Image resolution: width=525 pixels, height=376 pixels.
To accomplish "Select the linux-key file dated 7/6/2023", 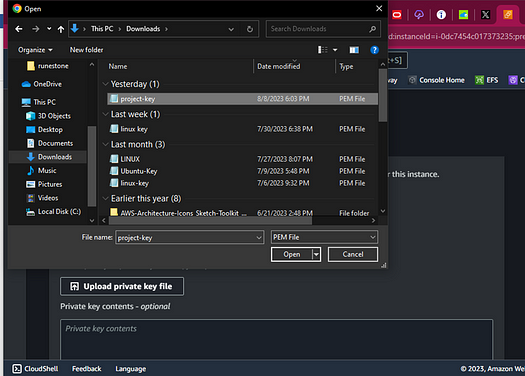I will click(242, 183).
